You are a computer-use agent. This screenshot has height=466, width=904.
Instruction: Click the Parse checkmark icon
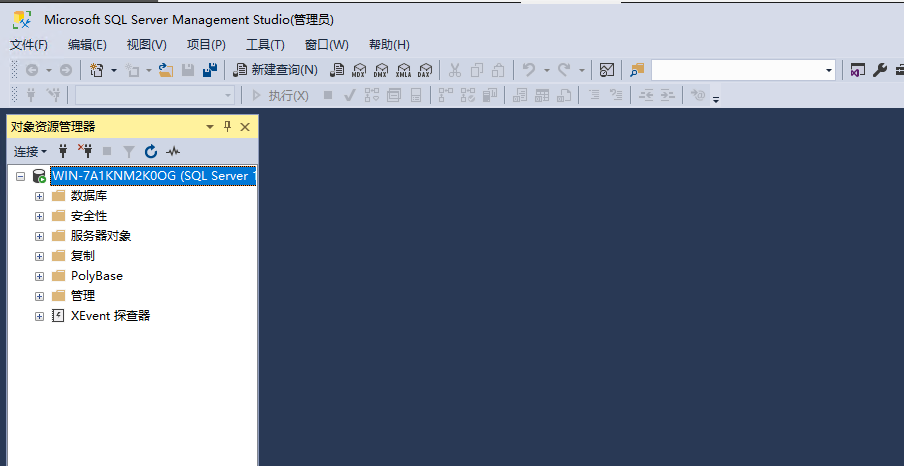pyautogui.click(x=349, y=96)
